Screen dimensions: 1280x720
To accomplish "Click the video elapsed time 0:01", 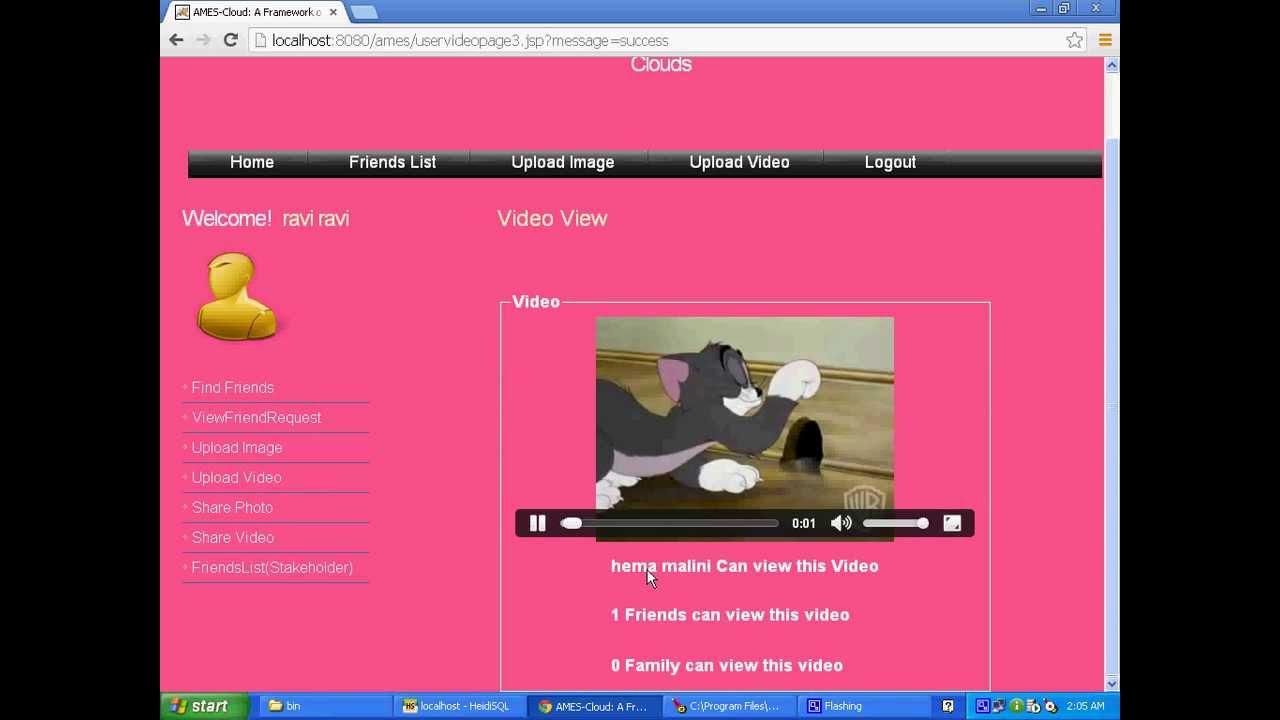I will (x=804, y=523).
